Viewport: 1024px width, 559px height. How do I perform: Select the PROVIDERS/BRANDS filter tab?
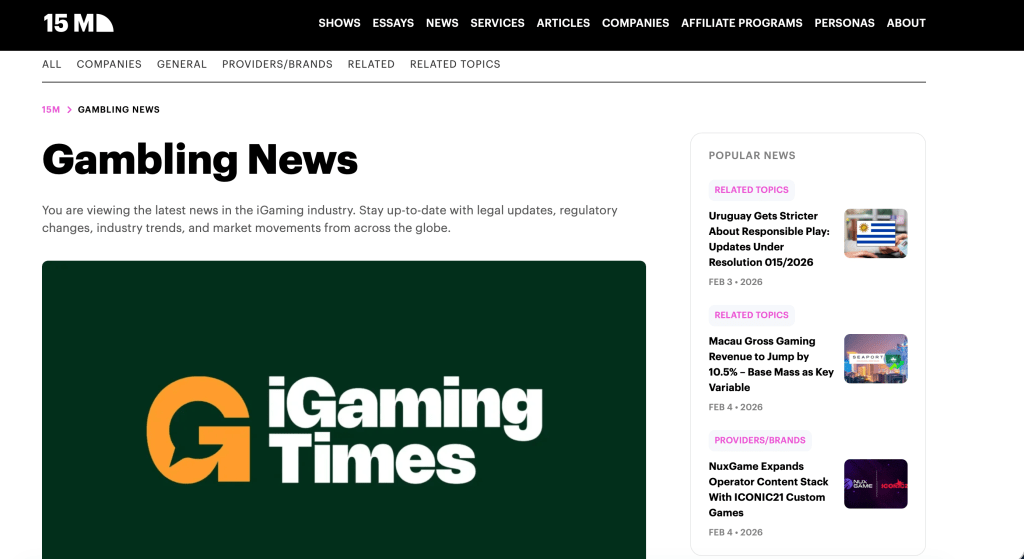click(x=277, y=64)
